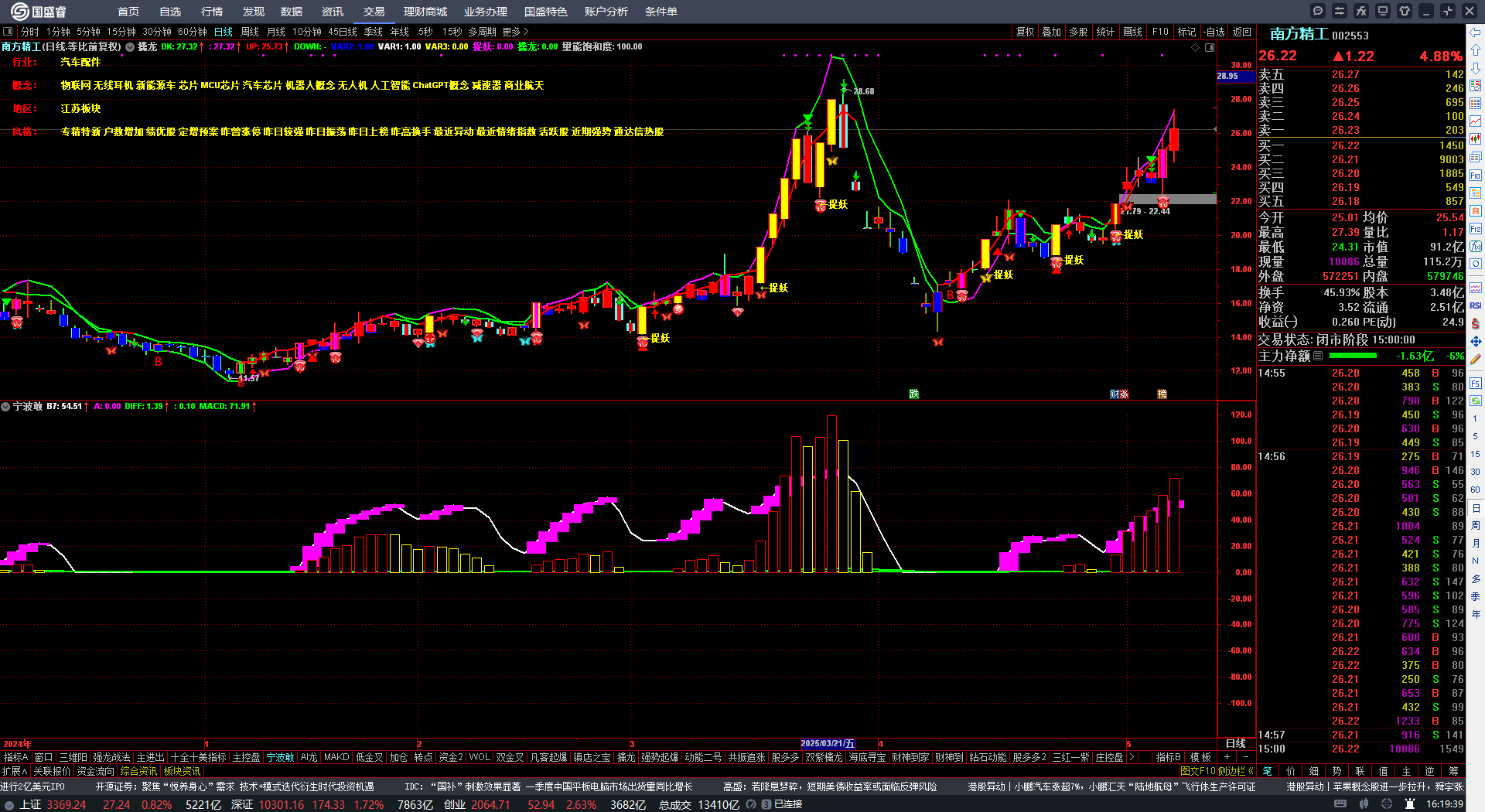This screenshot has height=812, width=1485.
Task: Toggle the main chart panel switch icon
Action: (x=1210, y=47)
